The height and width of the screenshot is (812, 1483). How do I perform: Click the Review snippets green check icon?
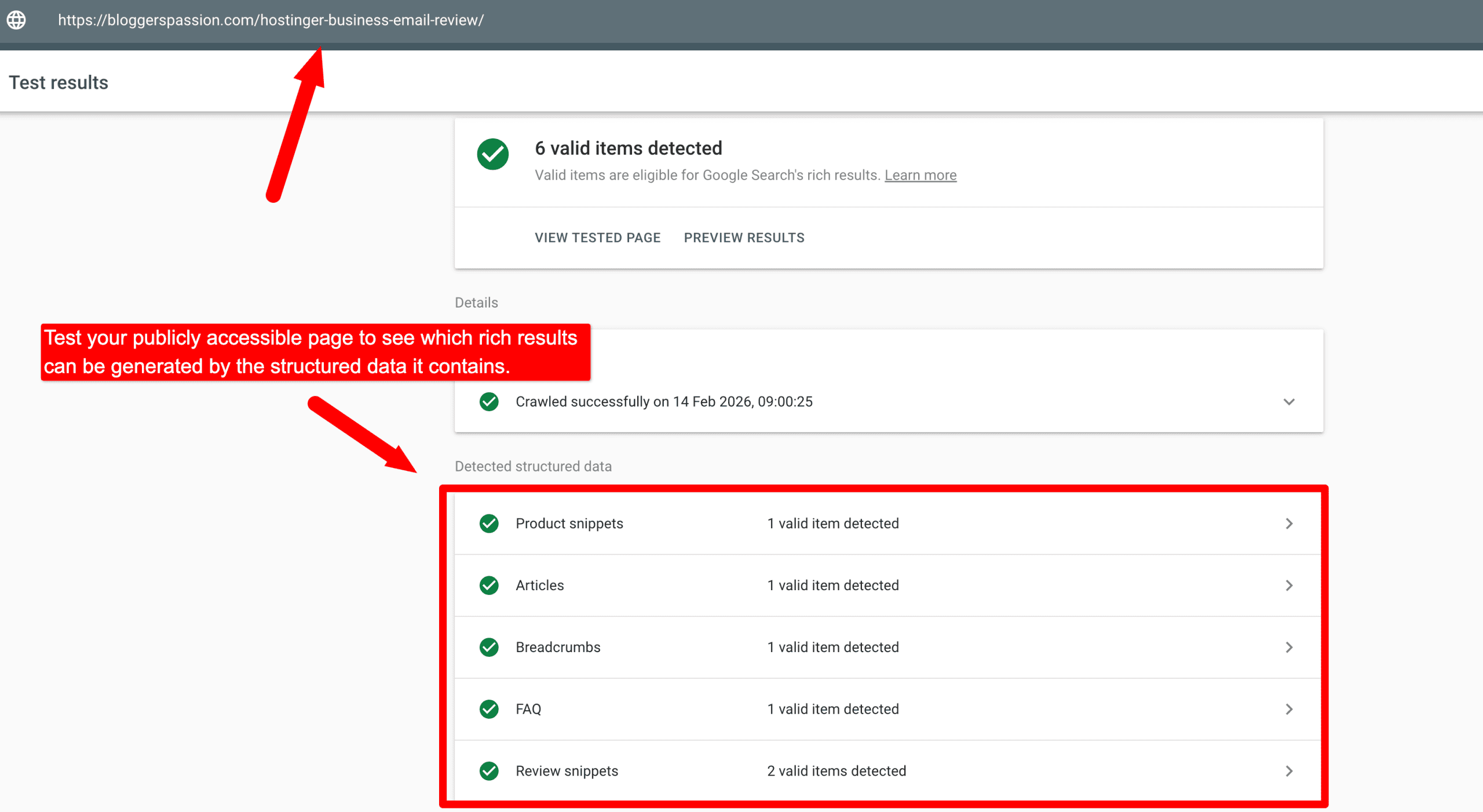[x=489, y=771]
